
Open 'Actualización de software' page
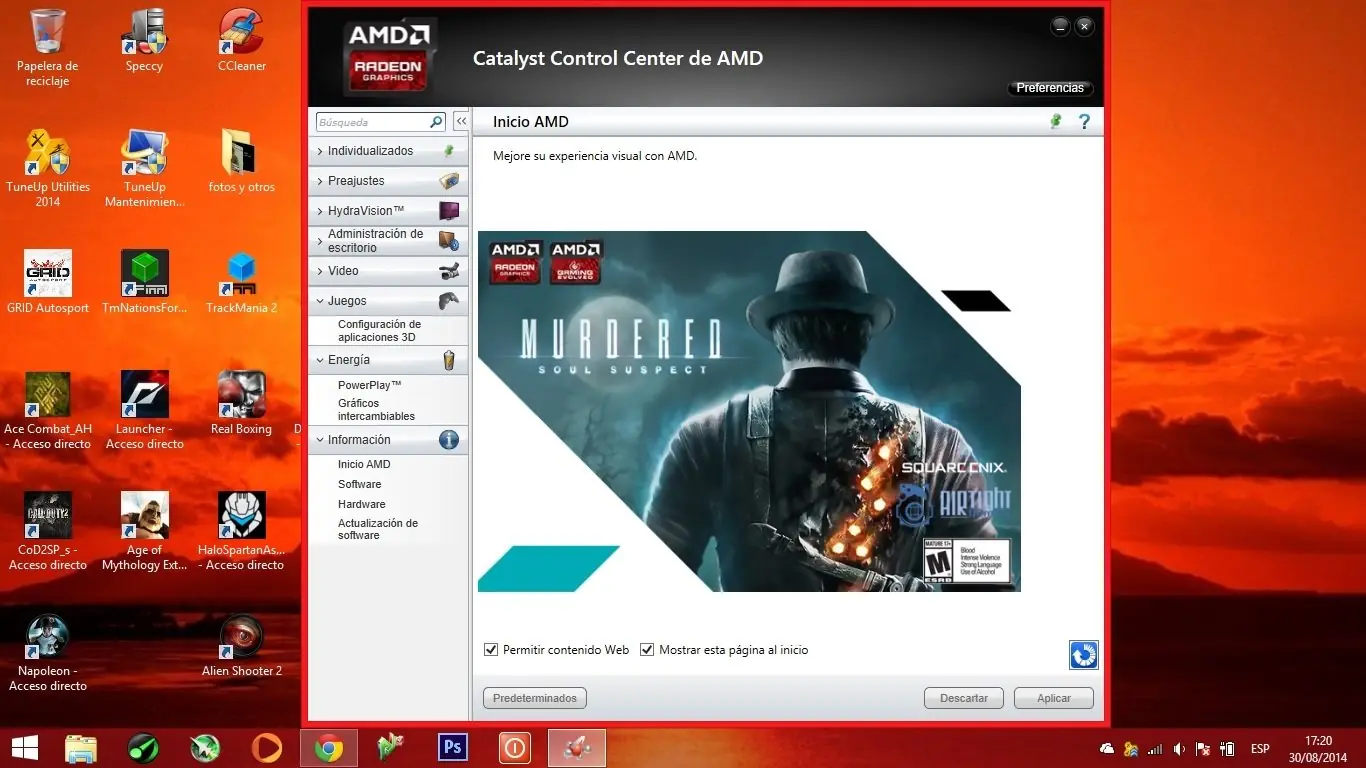pyautogui.click(x=378, y=529)
